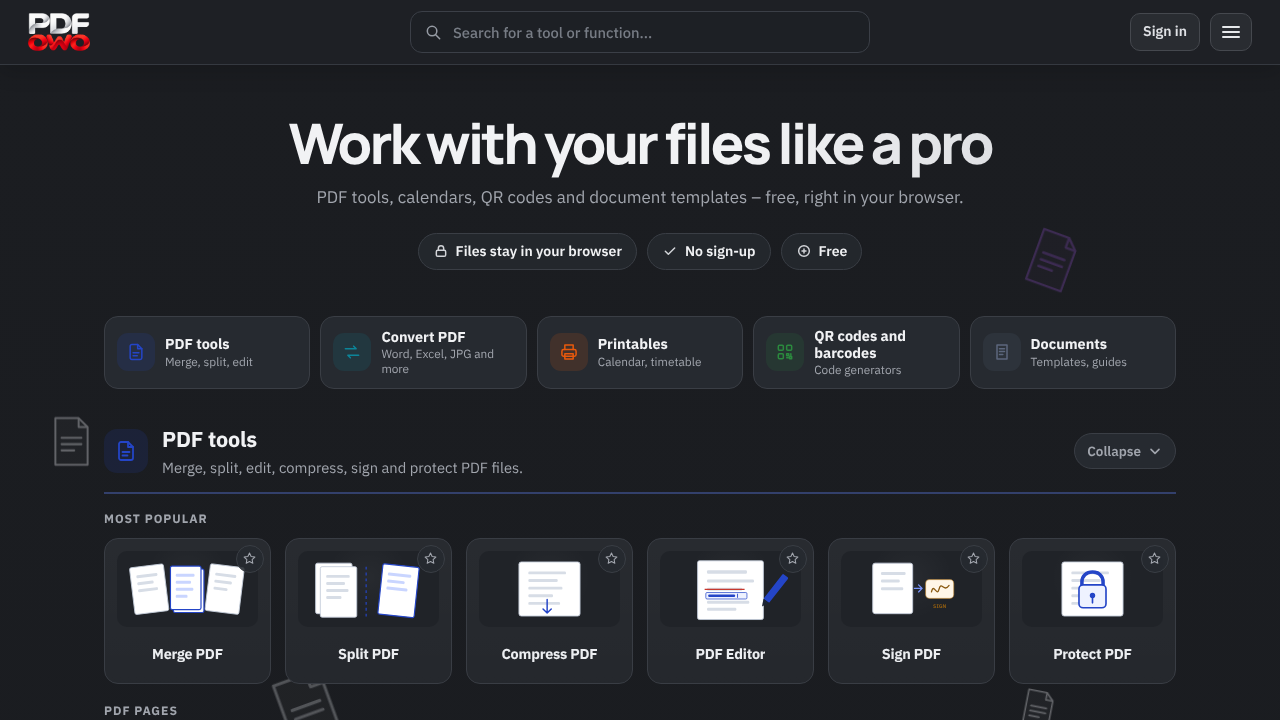Click the Printables printer icon

(569, 352)
